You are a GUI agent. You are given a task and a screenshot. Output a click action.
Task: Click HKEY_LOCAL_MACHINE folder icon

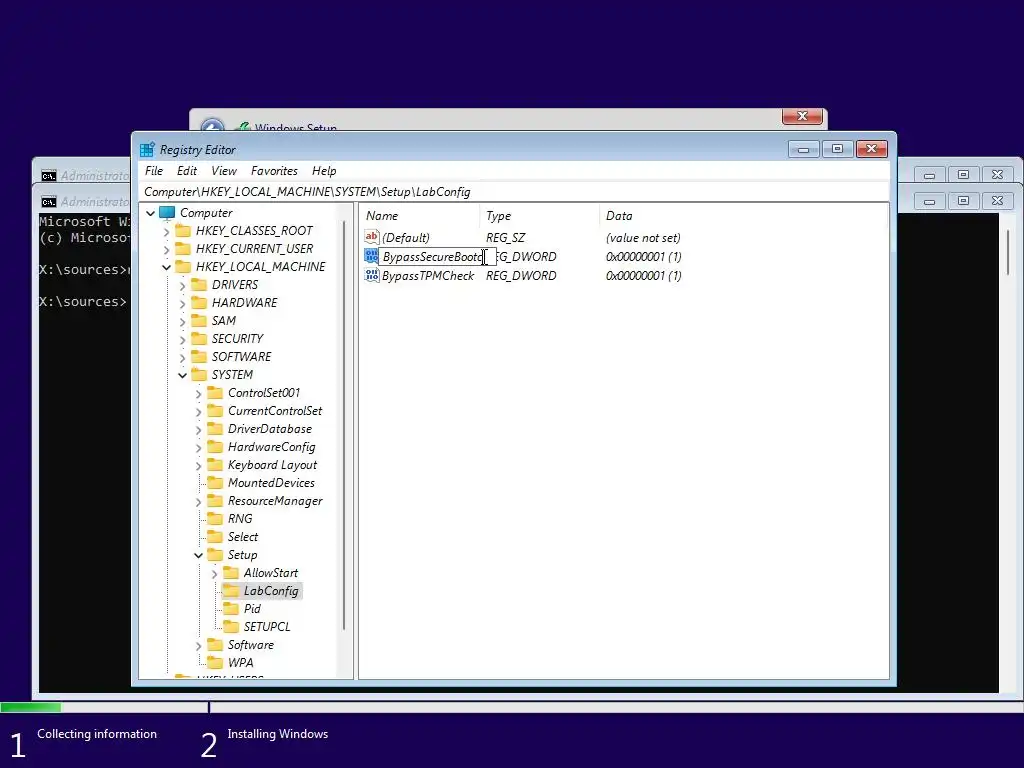(x=184, y=266)
